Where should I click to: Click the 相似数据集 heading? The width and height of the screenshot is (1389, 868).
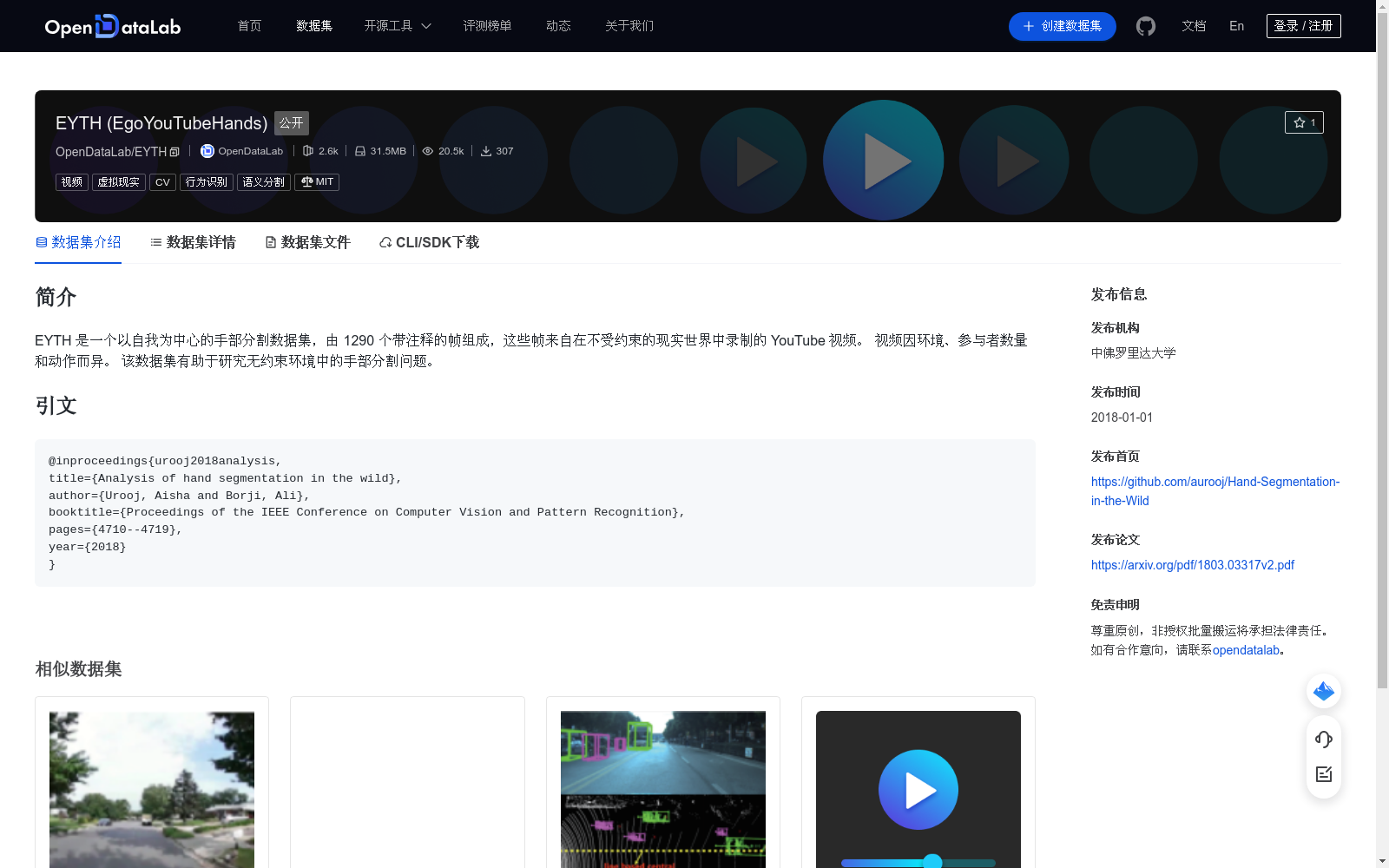78,669
